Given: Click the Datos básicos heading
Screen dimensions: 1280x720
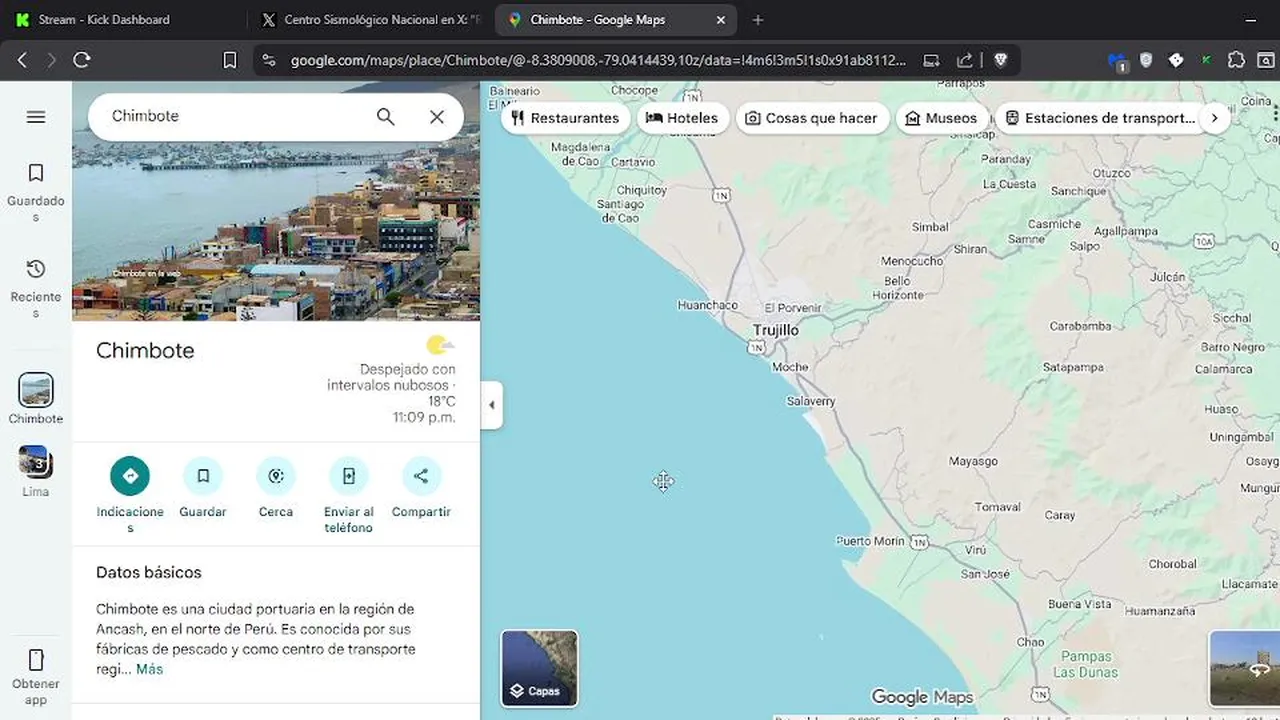Looking at the screenshot, I should (x=149, y=573).
